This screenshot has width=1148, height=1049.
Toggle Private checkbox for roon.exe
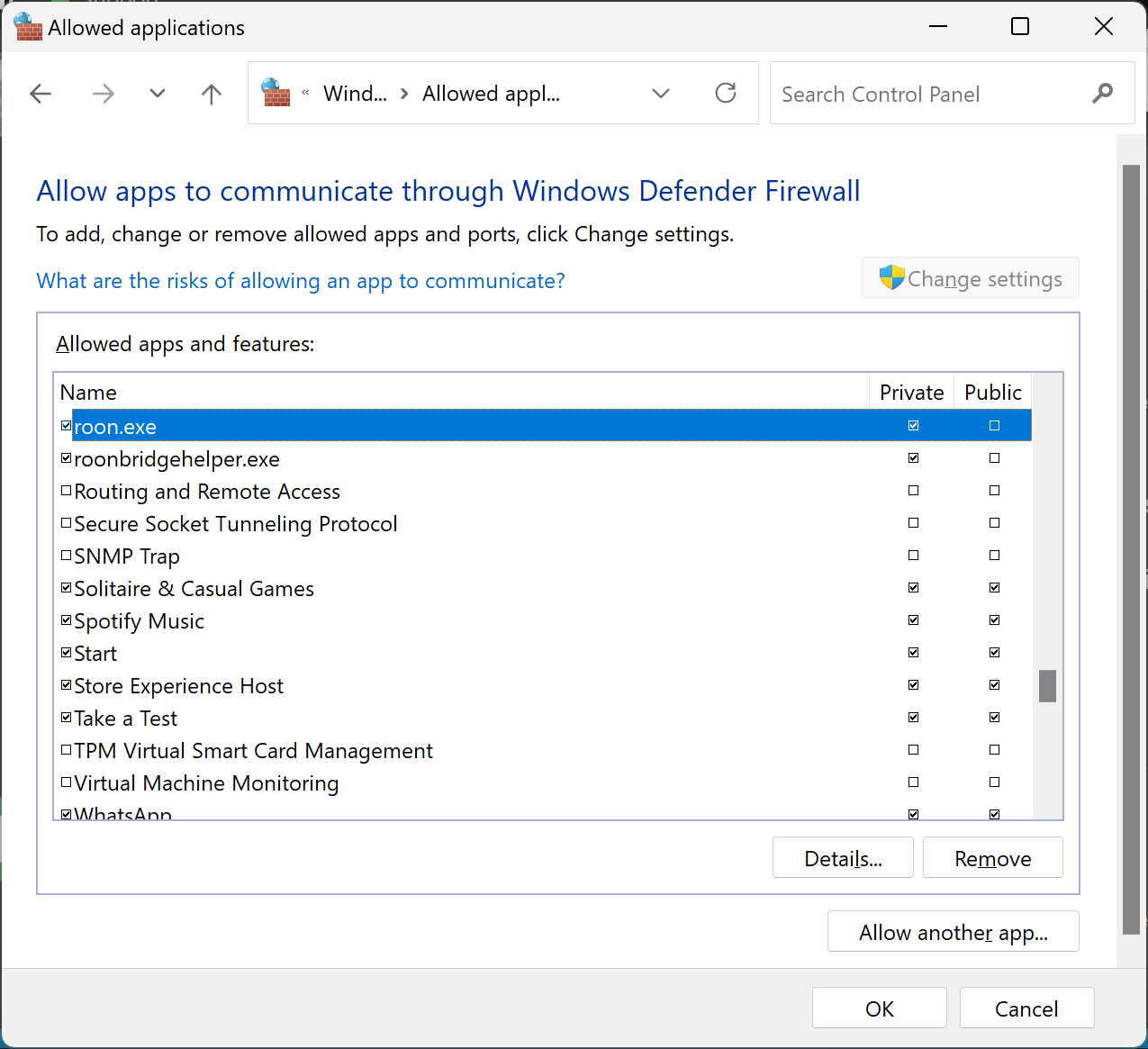pyautogui.click(x=914, y=426)
